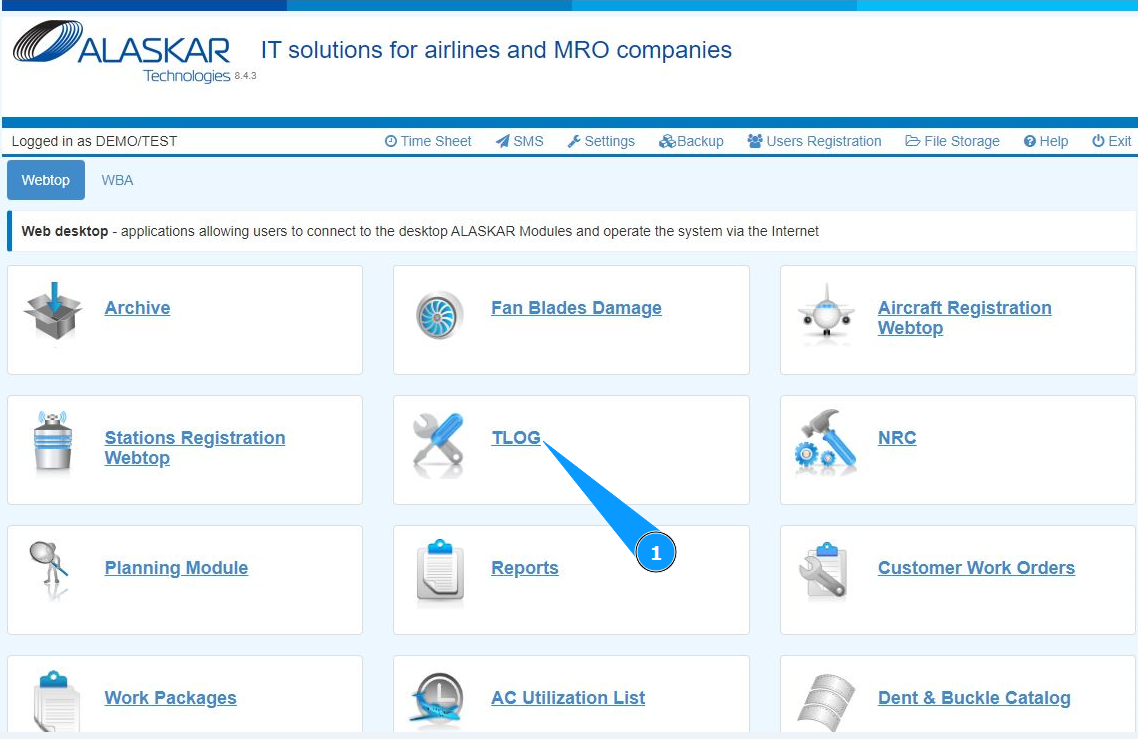
Task: Open SMS from top menu
Action: pos(520,141)
